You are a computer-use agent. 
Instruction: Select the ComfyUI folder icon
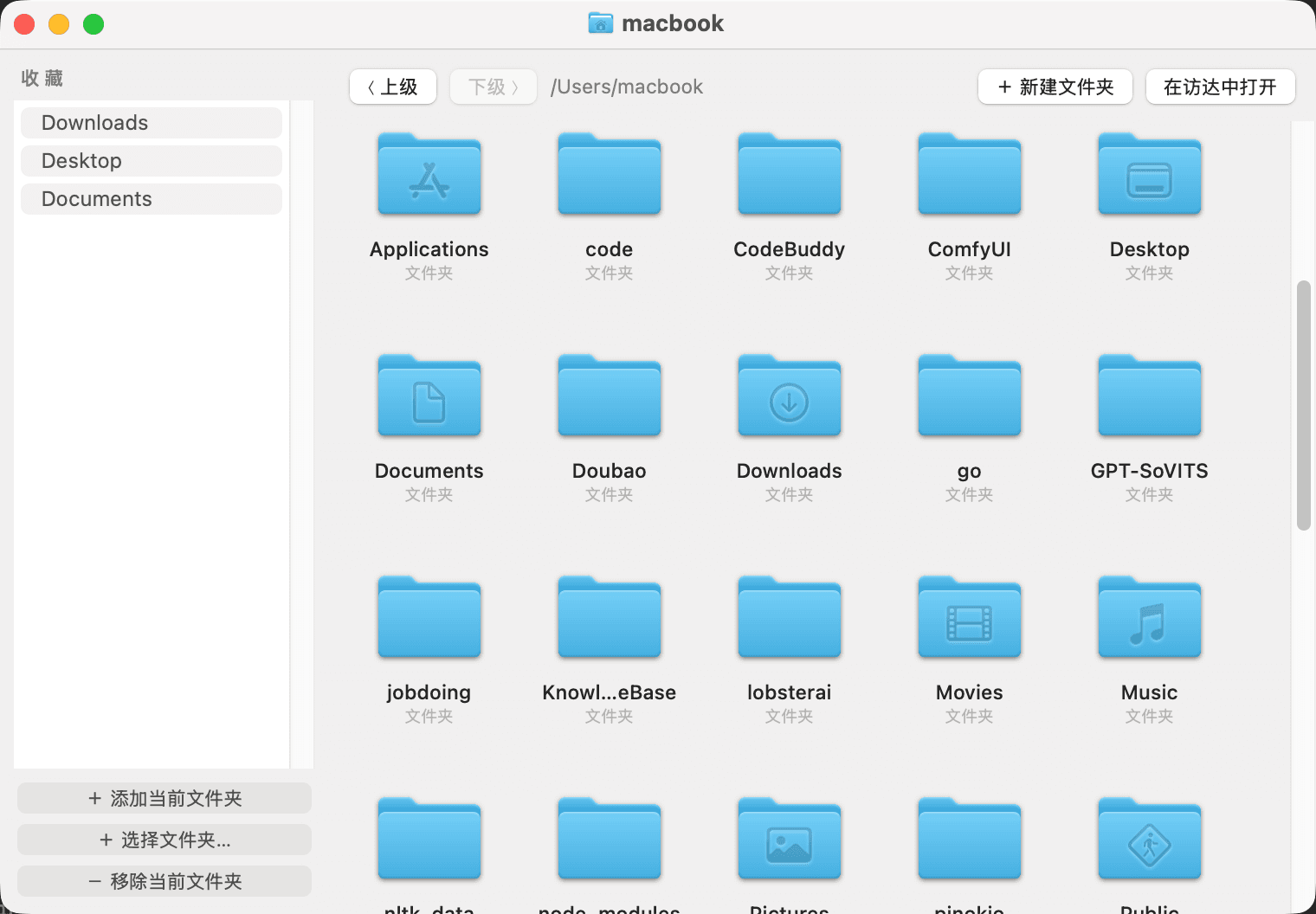click(x=970, y=174)
